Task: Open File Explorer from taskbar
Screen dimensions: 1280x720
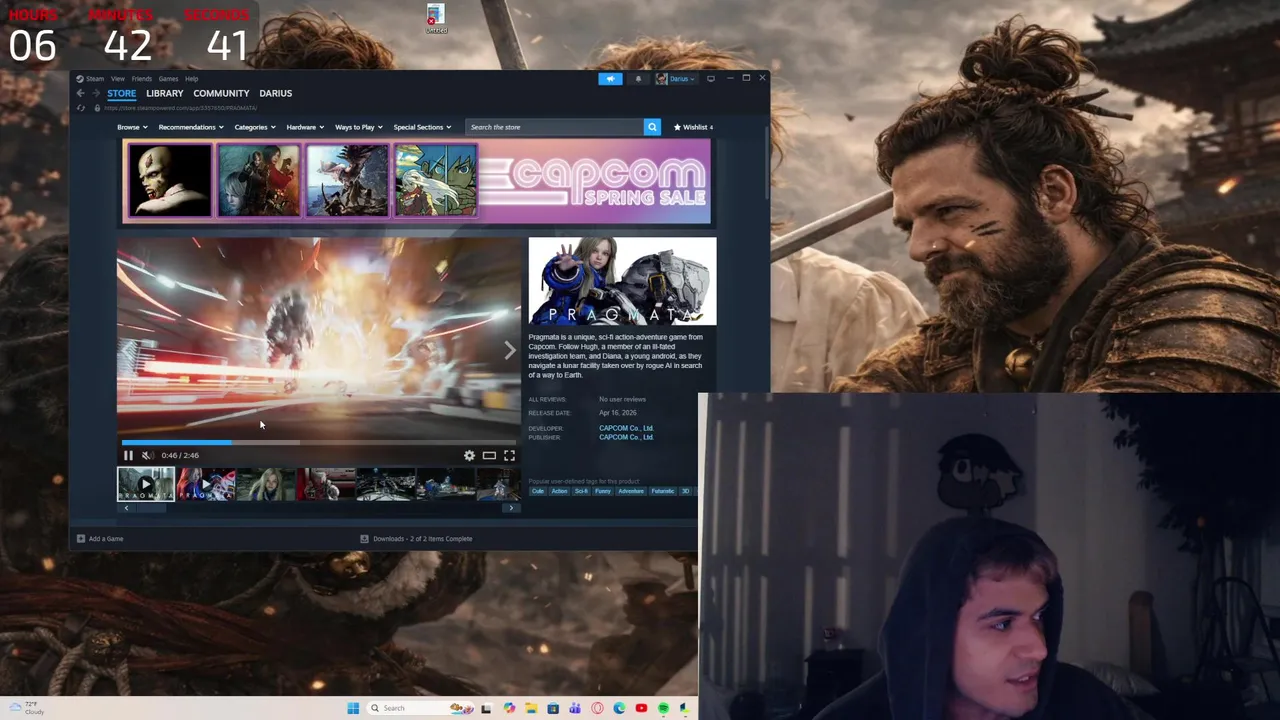Action: point(531,708)
